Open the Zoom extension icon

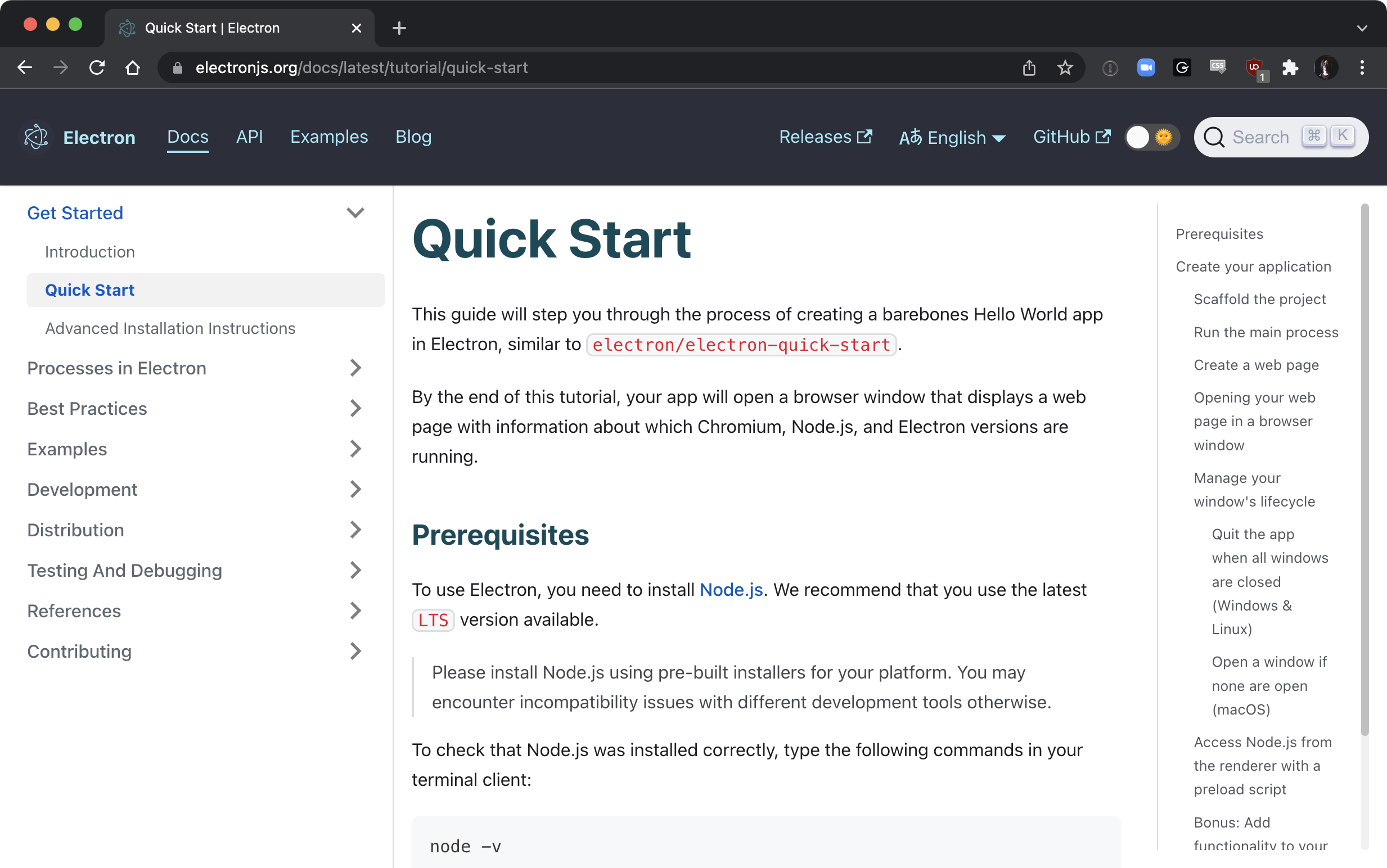point(1146,67)
